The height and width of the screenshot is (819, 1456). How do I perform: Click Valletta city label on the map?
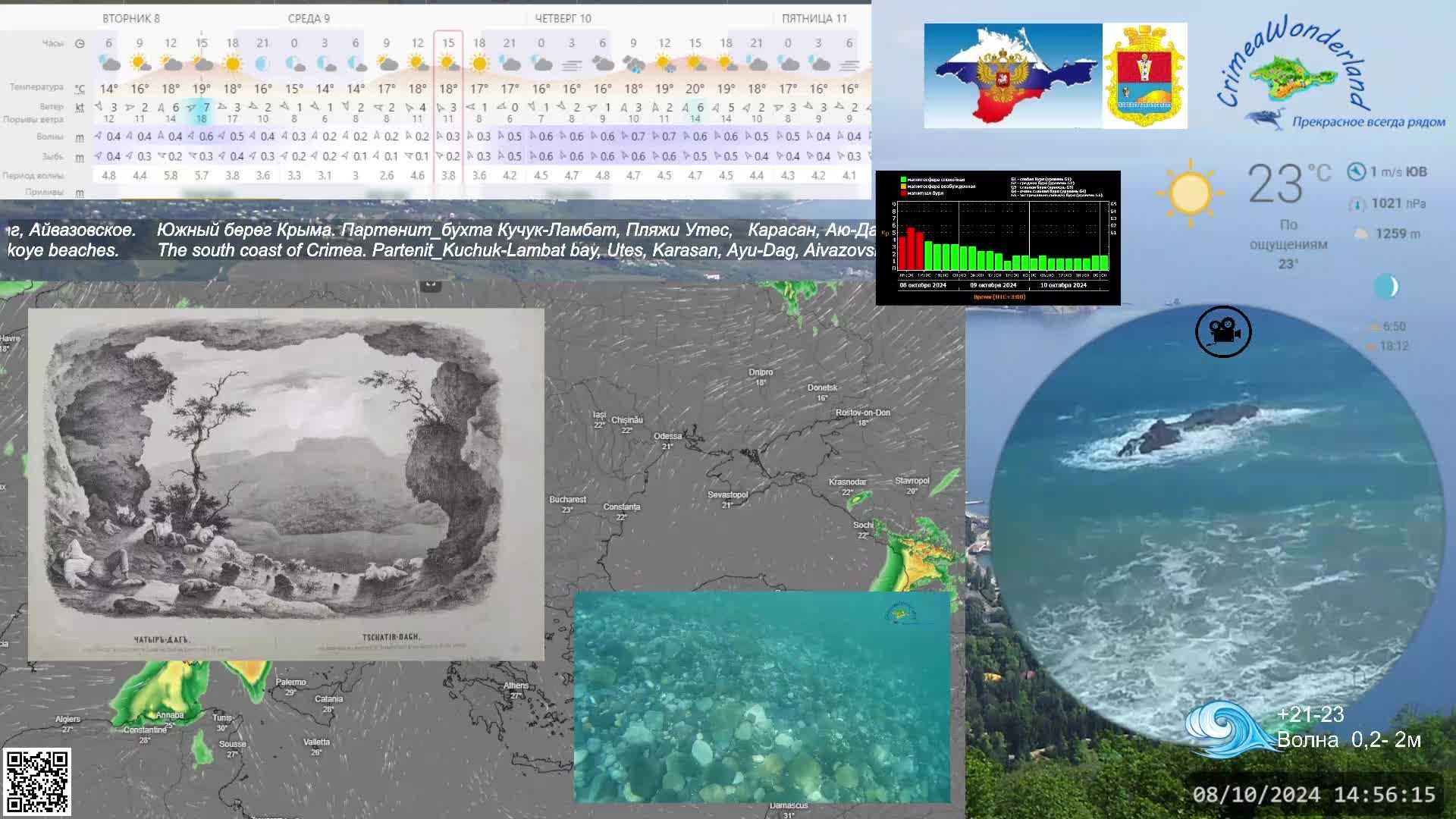tap(316, 742)
